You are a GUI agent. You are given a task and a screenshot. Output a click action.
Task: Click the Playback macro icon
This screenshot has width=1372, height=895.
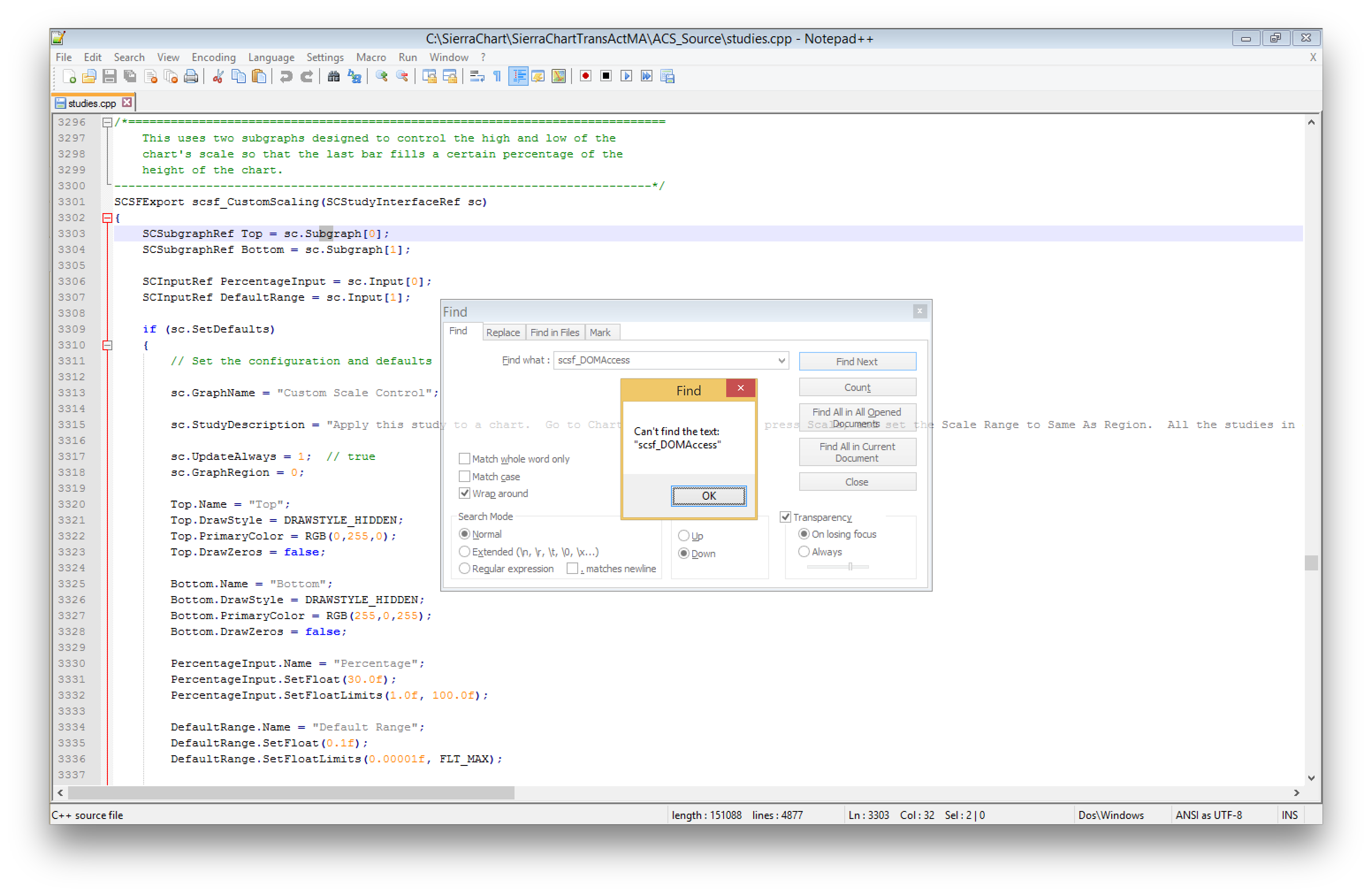coord(627,76)
